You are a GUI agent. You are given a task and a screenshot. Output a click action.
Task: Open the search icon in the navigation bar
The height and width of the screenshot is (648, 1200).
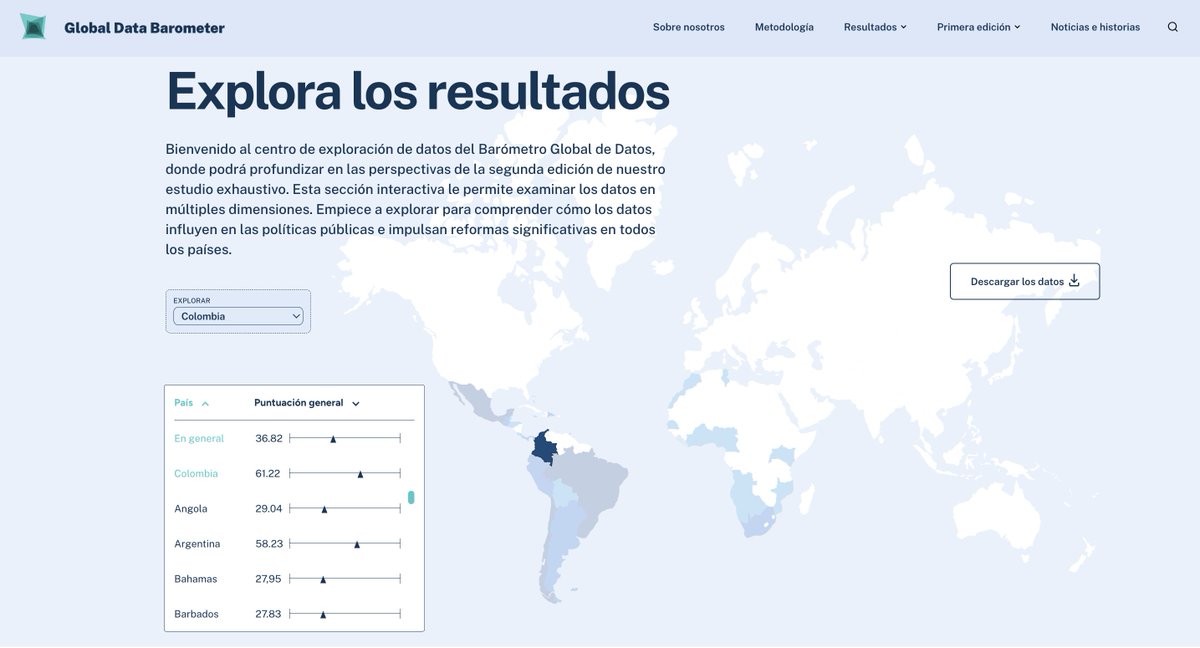1173,27
